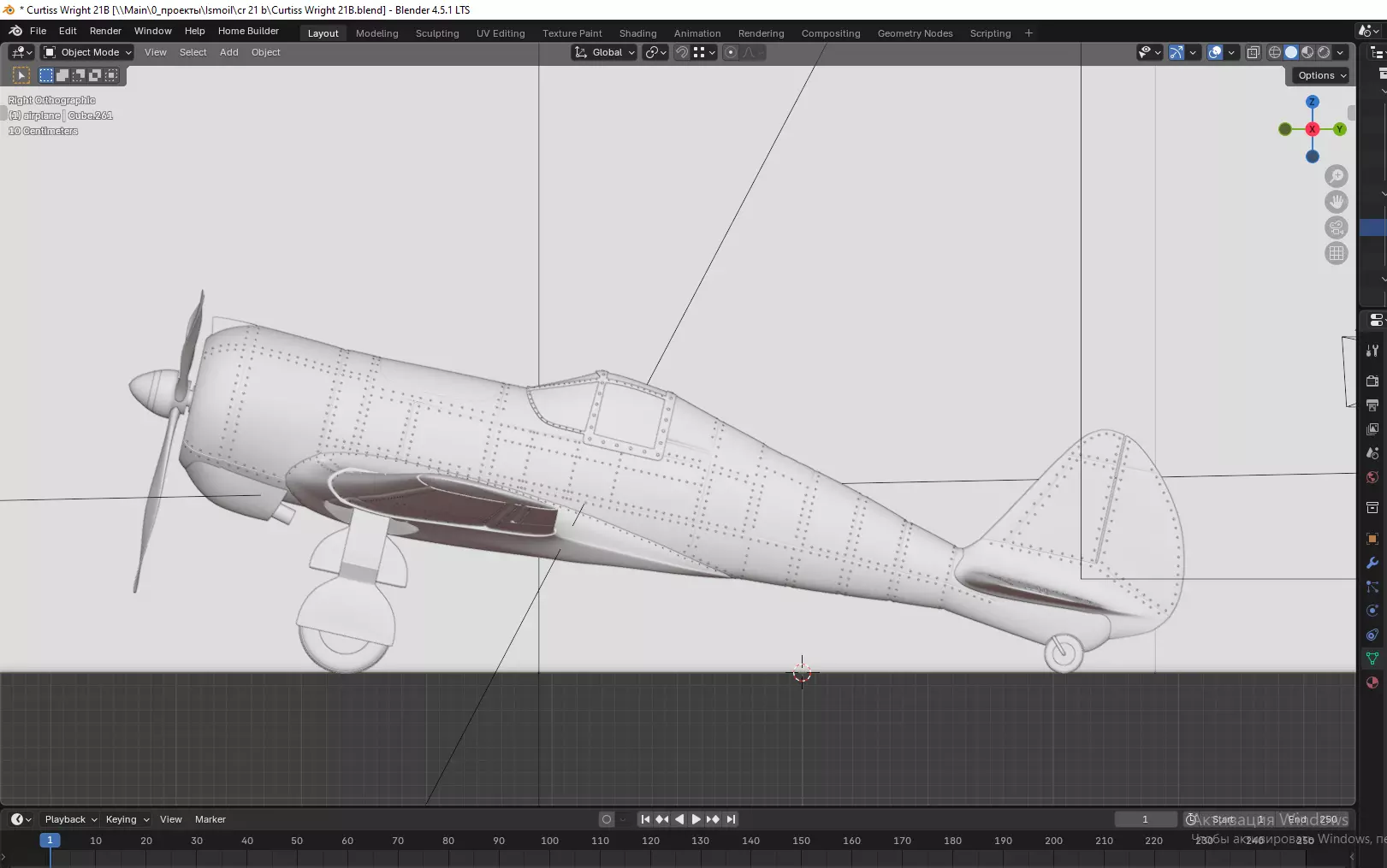Viewport: 1387px width, 868px height.
Task: Switch to material preview shading
Action: tap(1307, 52)
